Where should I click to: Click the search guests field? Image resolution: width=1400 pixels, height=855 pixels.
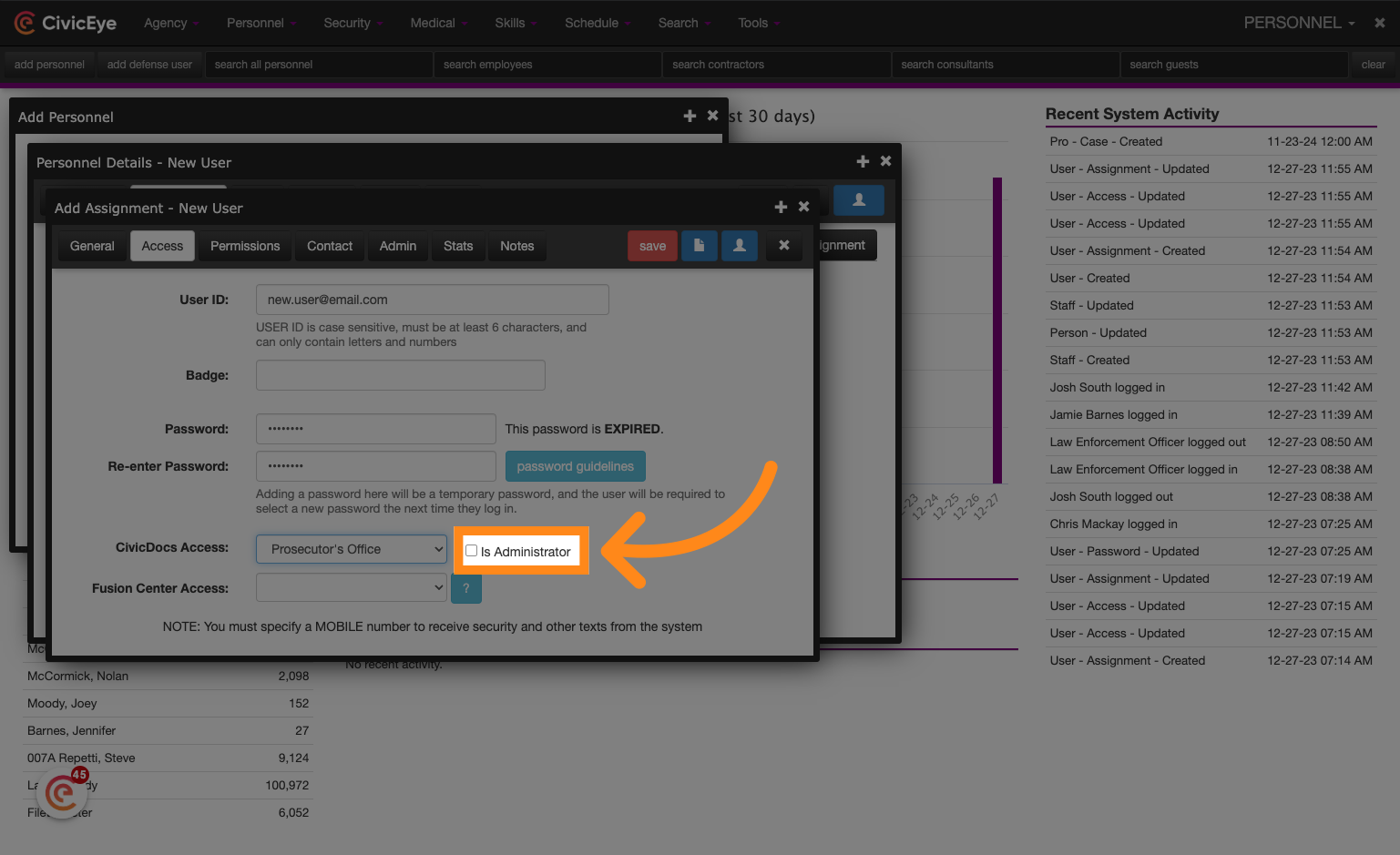pos(1234,65)
